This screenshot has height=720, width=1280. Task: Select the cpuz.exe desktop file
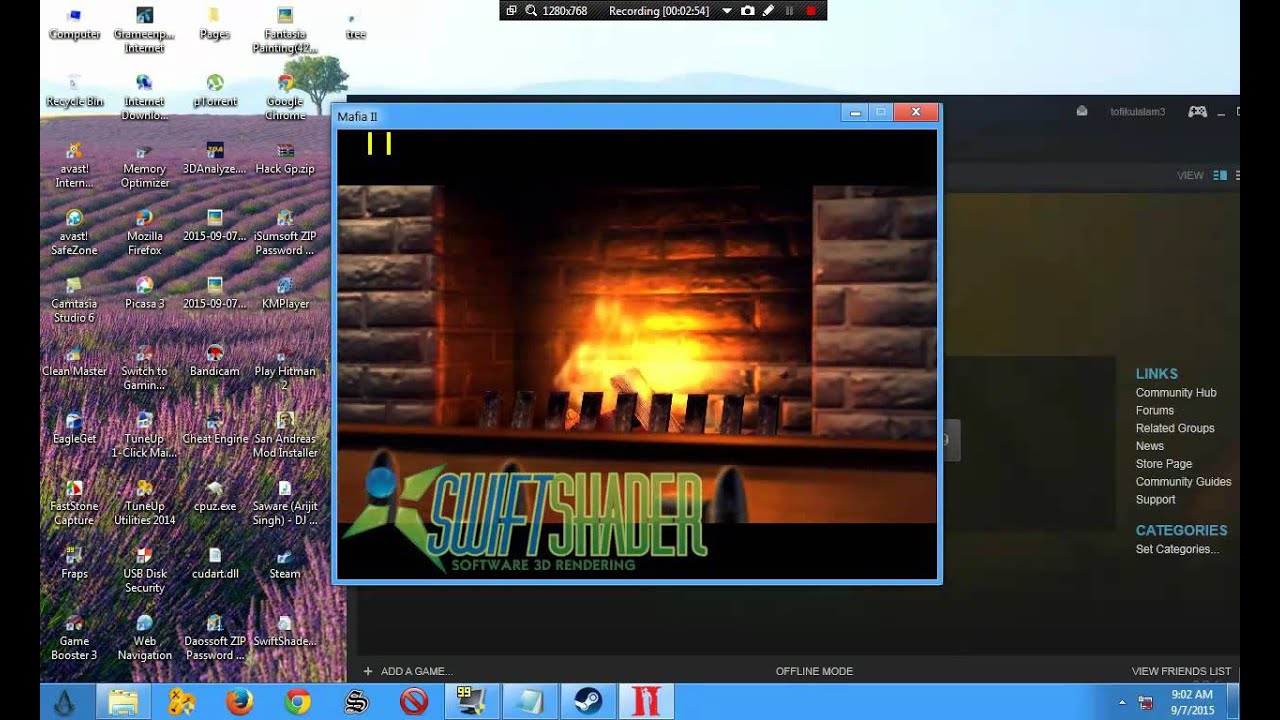coord(215,495)
